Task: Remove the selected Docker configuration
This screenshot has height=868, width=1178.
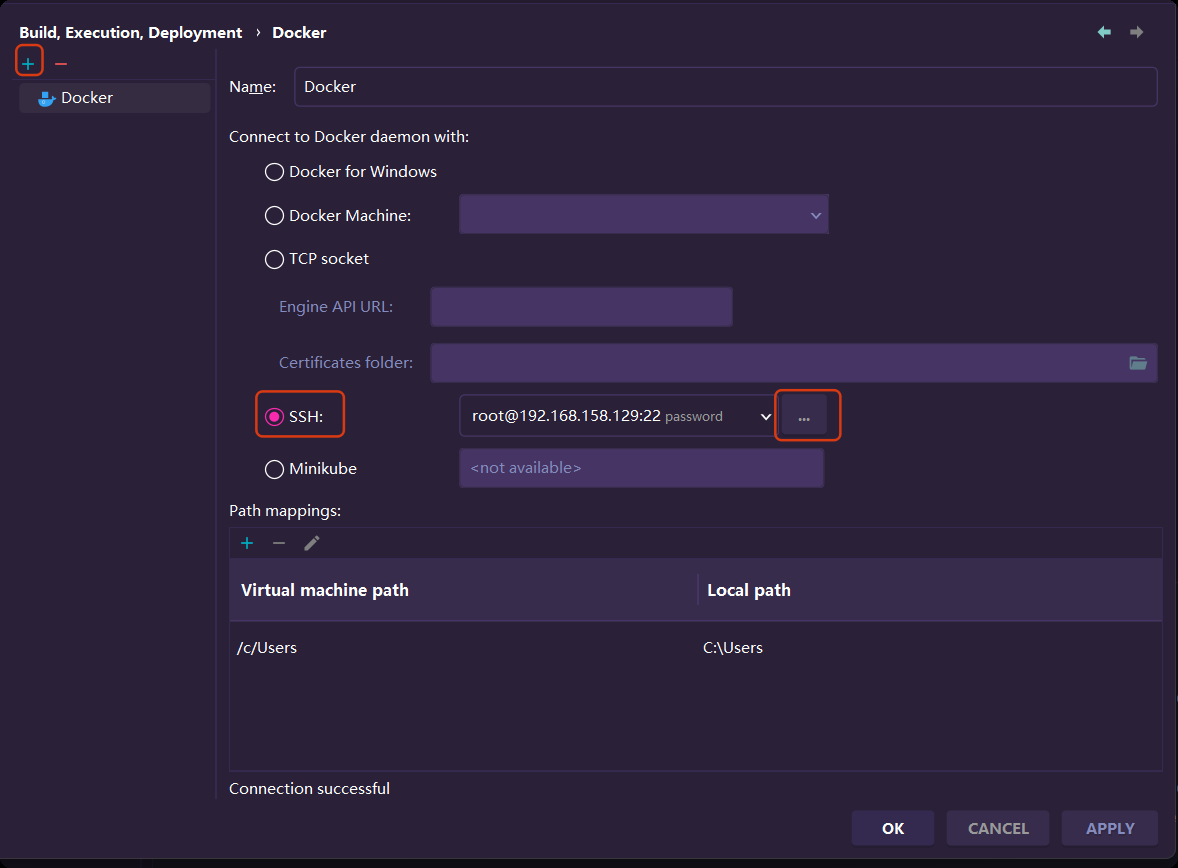Action: pyautogui.click(x=61, y=64)
